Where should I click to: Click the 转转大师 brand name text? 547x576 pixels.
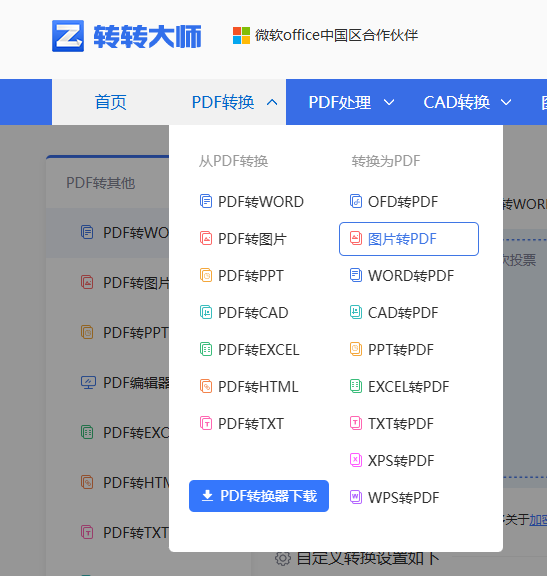148,36
